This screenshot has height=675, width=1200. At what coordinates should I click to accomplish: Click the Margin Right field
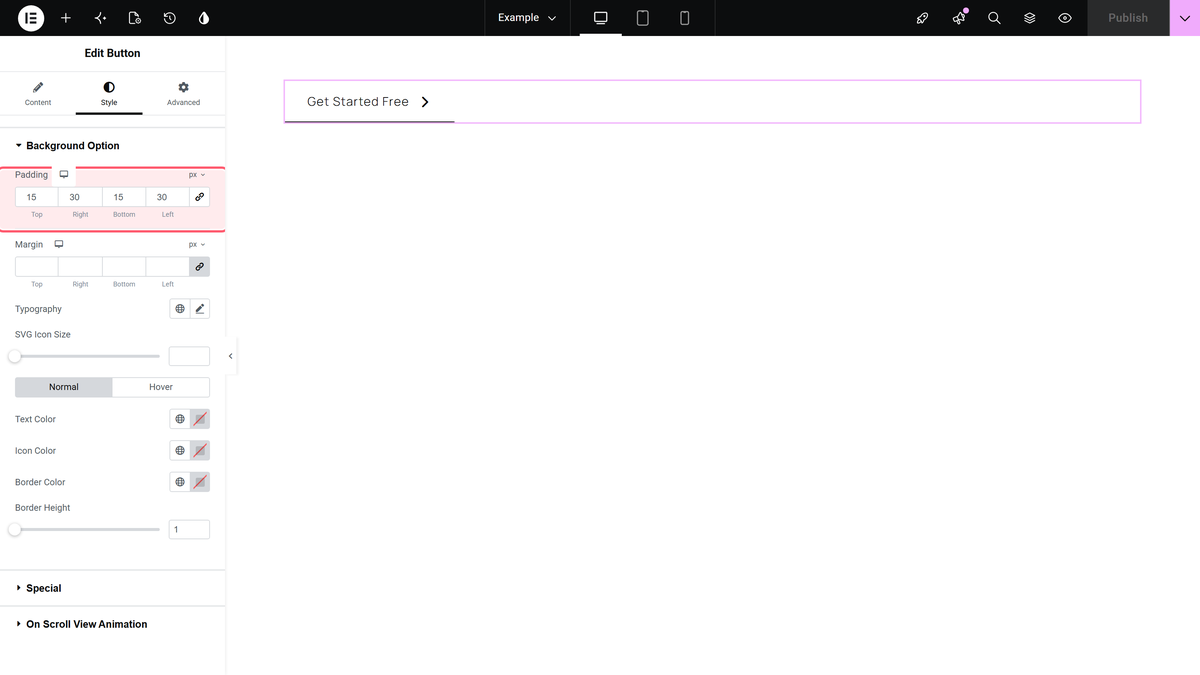(80, 267)
